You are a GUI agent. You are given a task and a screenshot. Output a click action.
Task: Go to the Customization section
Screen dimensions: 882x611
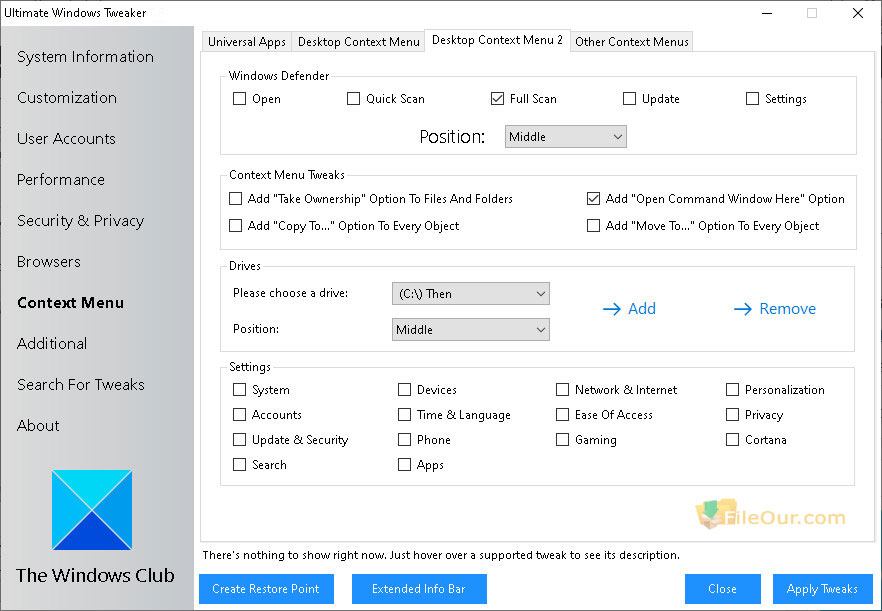67,98
